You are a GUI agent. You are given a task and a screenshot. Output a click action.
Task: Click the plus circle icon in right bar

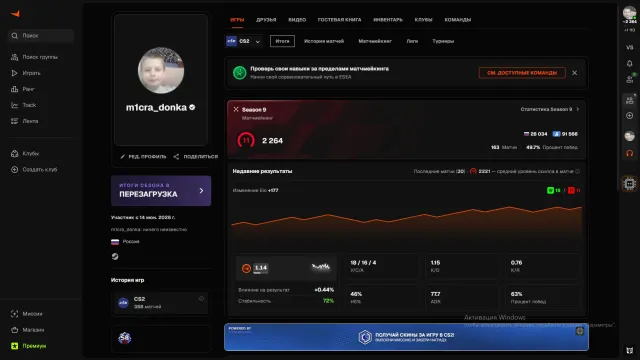pyautogui.click(x=629, y=116)
